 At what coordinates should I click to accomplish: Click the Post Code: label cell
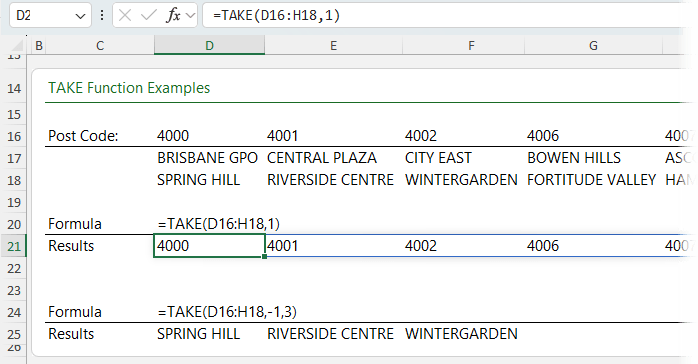[83, 136]
